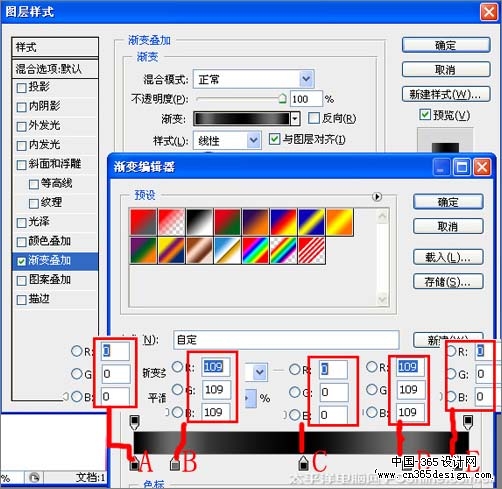Open gradient picker dropdown arrow
This screenshot has width=502, height=489.
(295, 119)
